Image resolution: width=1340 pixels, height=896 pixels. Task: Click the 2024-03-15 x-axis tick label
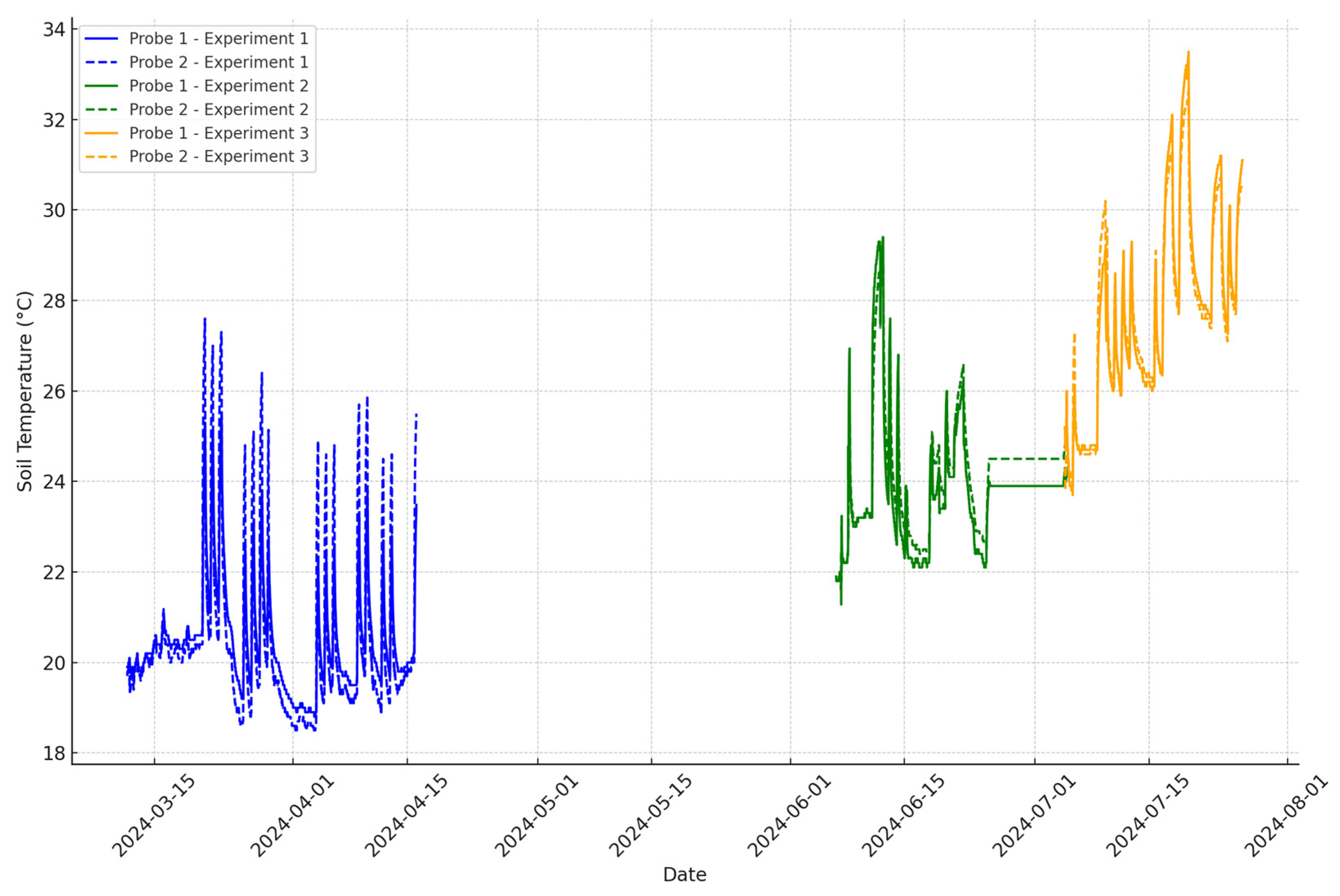pyautogui.click(x=153, y=816)
